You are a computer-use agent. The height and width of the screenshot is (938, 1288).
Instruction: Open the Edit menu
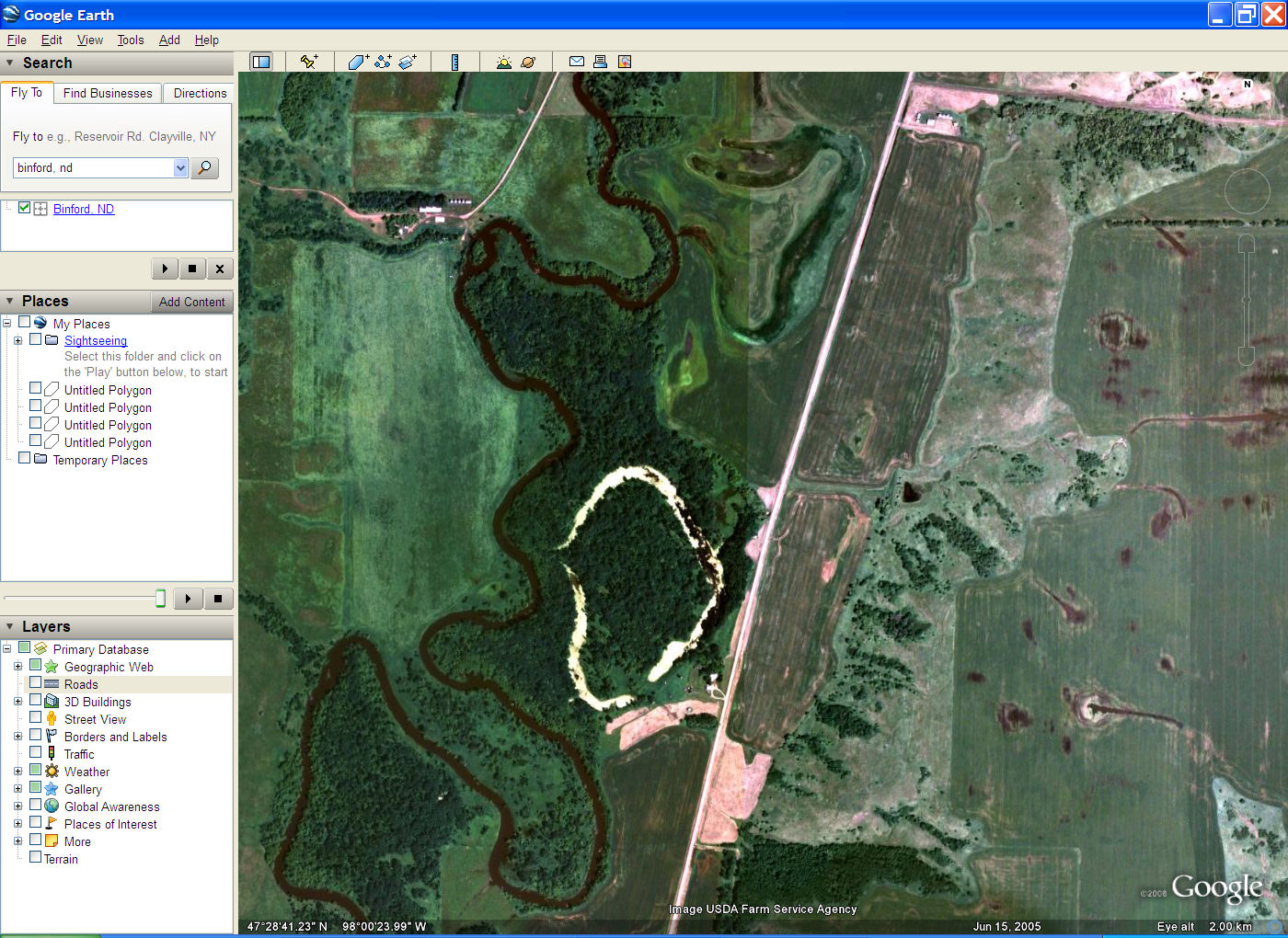[x=52, y=40]
